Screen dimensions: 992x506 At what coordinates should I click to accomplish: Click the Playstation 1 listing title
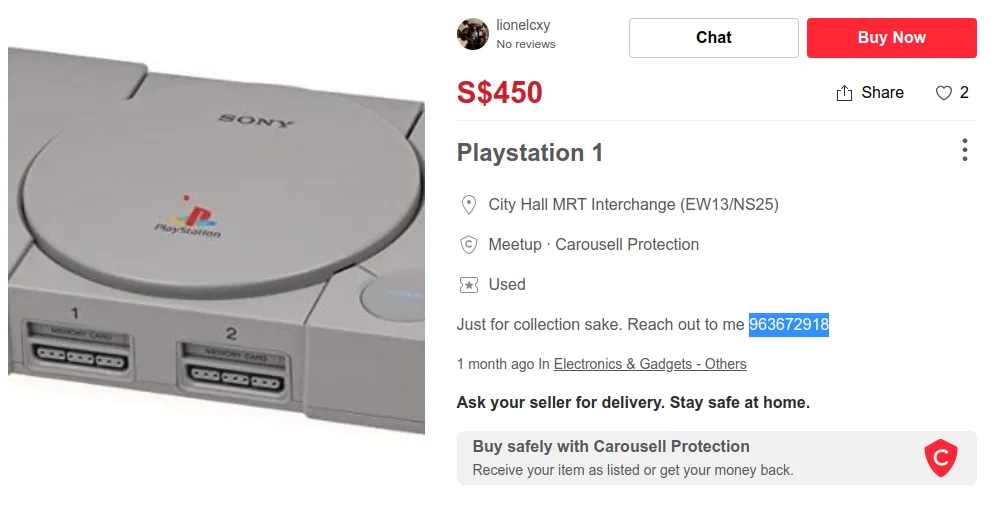pos(530,153)
